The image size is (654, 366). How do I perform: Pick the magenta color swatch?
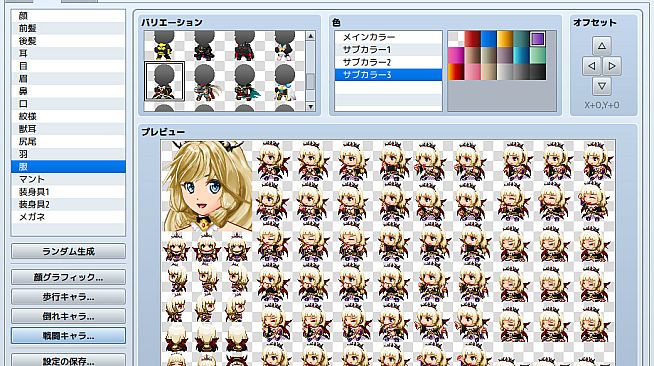[456, 55]
